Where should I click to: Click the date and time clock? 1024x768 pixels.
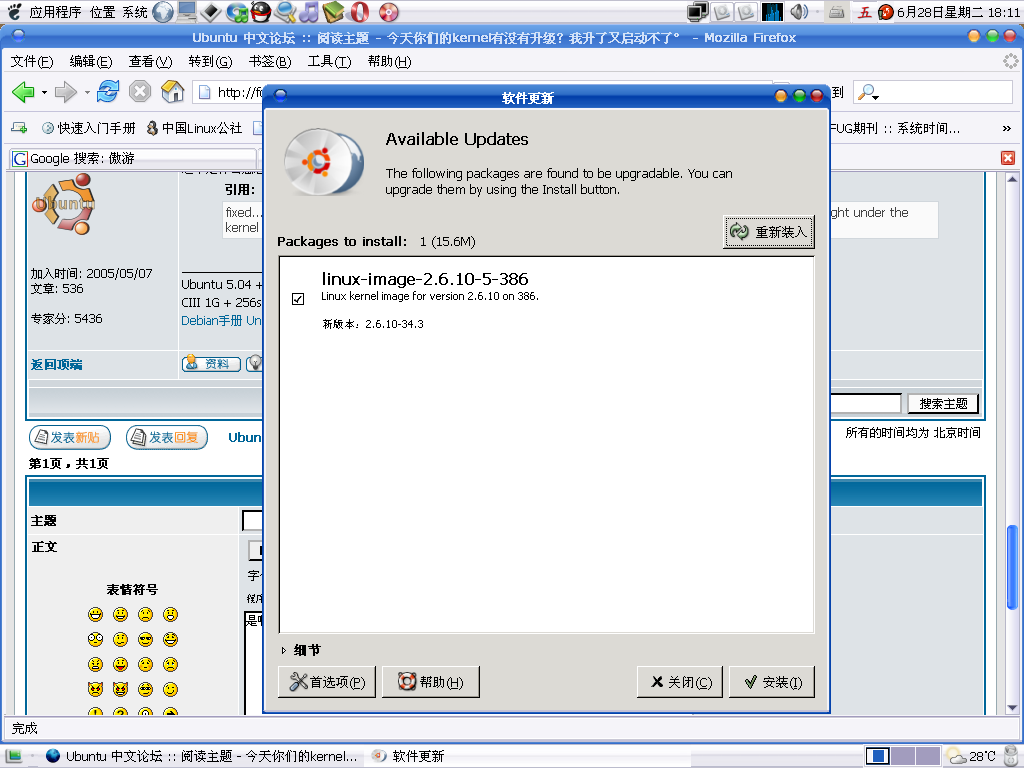pyautogui.click(x=958, y=12)
